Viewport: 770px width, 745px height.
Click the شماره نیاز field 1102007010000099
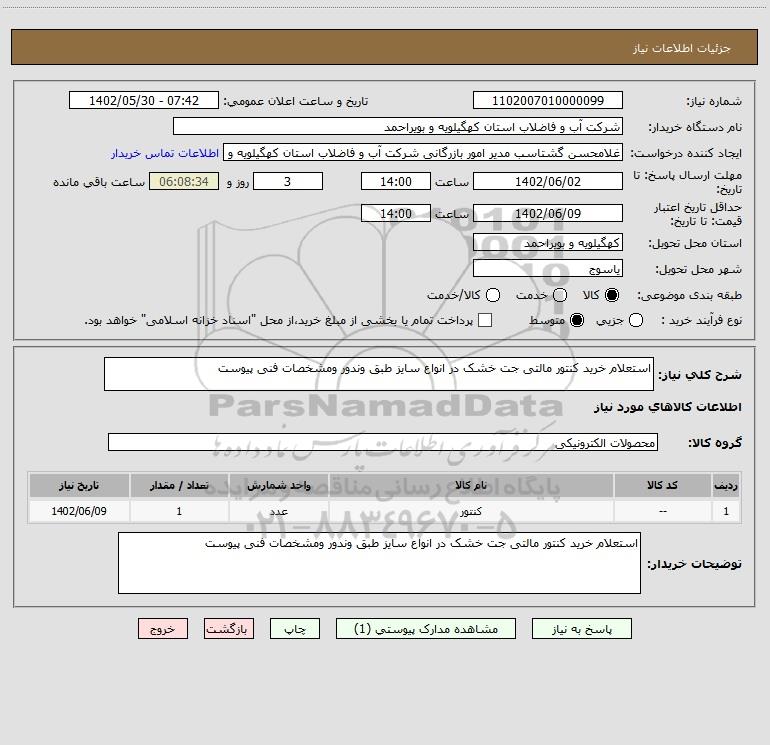tap(548, 100)
